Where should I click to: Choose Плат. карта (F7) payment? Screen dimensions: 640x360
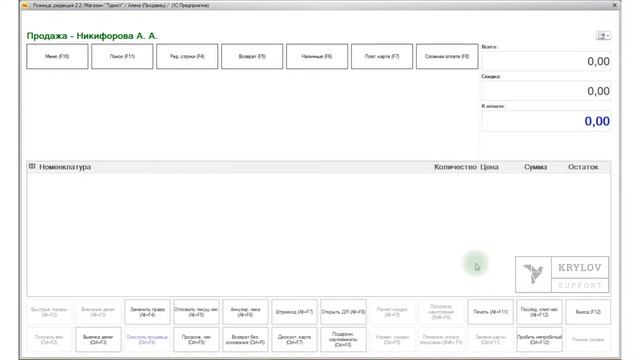click(x=382, y=56)
